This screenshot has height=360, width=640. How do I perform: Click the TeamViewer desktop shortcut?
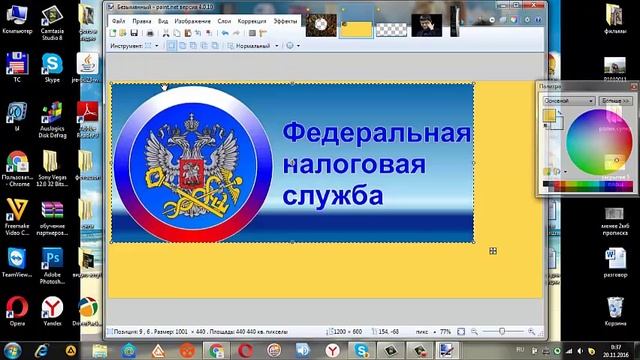(17, 262)
